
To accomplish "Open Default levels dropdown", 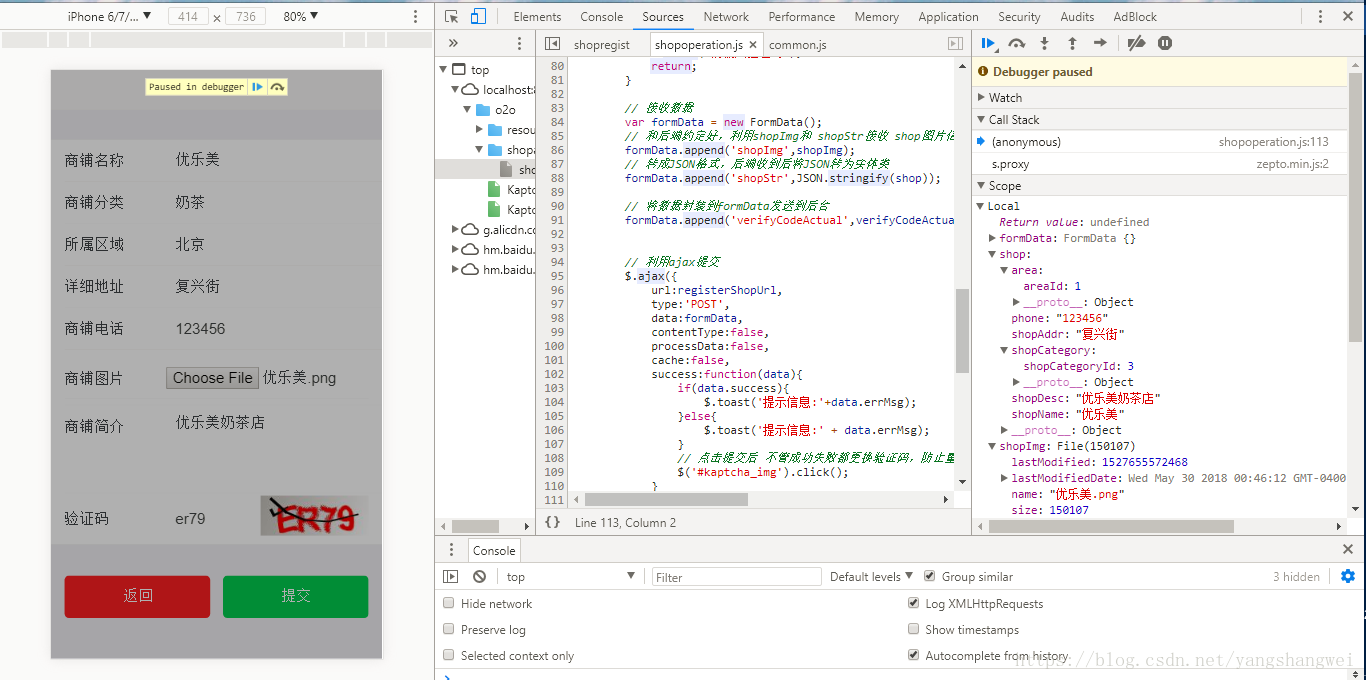I will click(871, 576).
